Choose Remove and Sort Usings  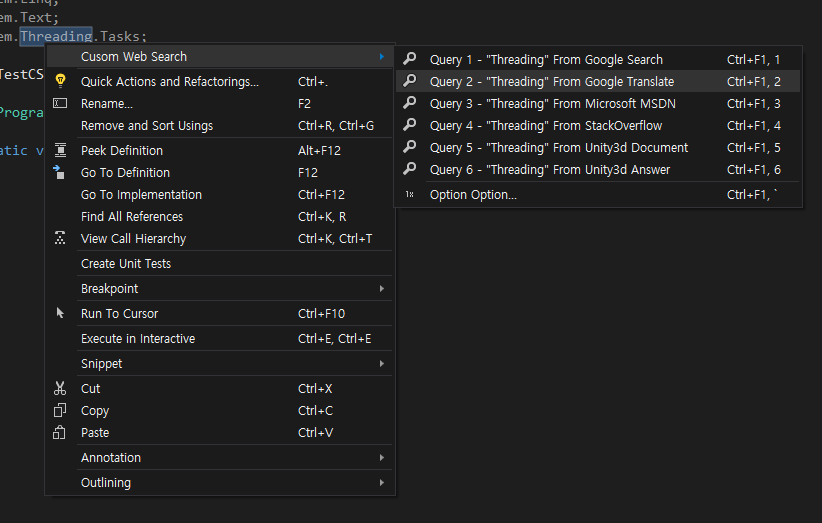[x=219, y=126]
